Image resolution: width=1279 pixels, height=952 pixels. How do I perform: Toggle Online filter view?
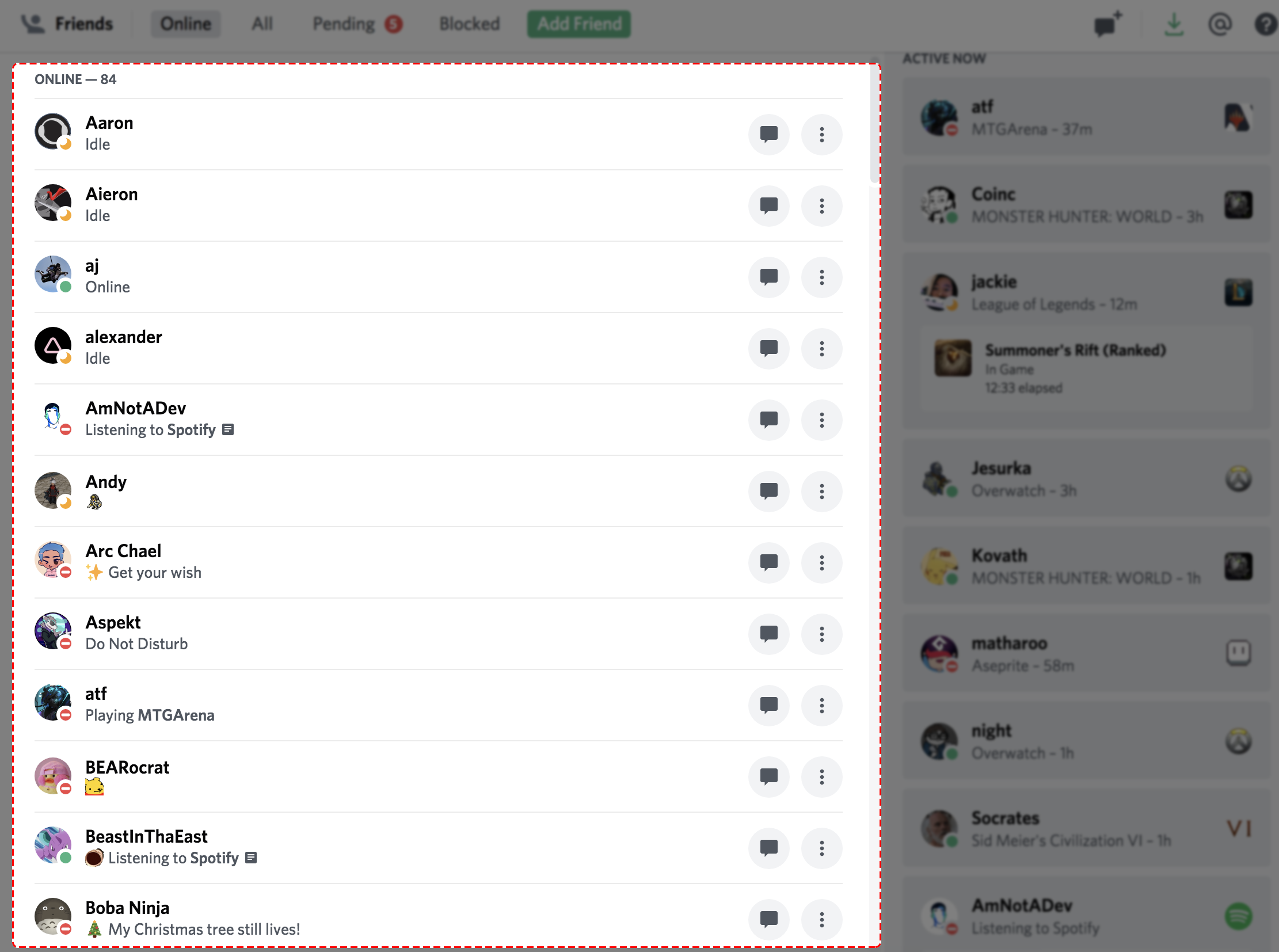pyautogui.click(x=184, y=22)
